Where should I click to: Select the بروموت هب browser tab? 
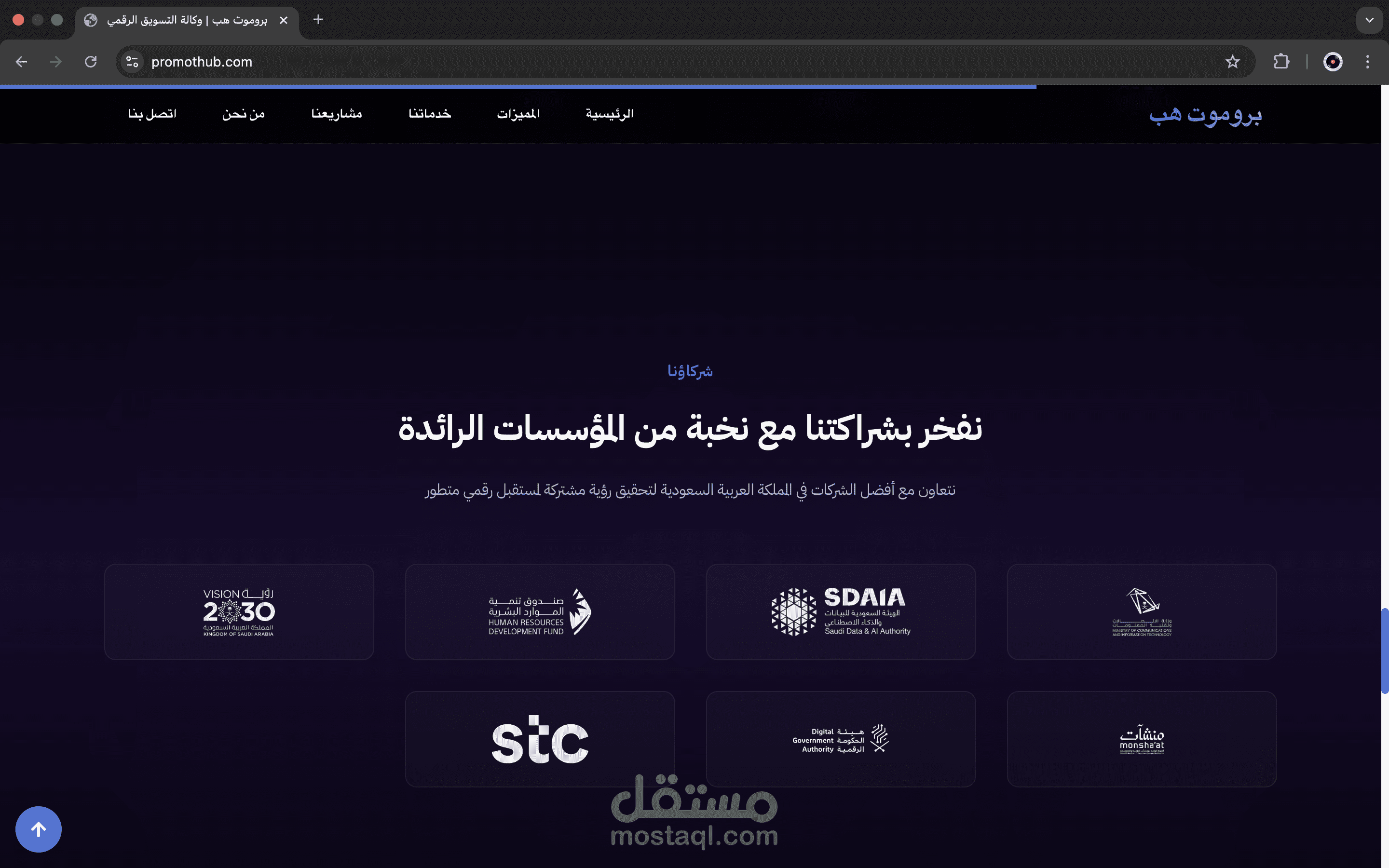point(187,21)
